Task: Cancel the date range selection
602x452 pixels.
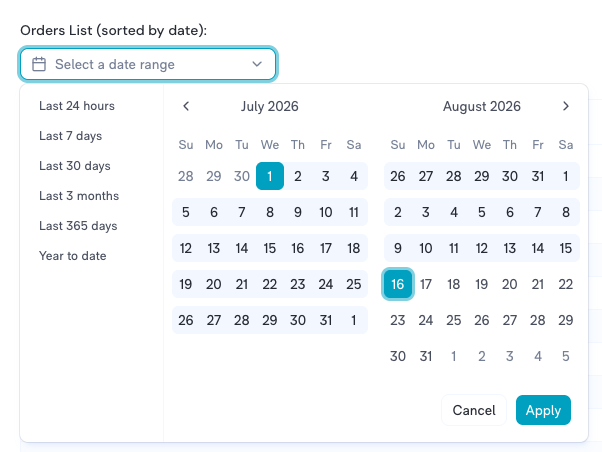Action: click(x=474, y=410)
